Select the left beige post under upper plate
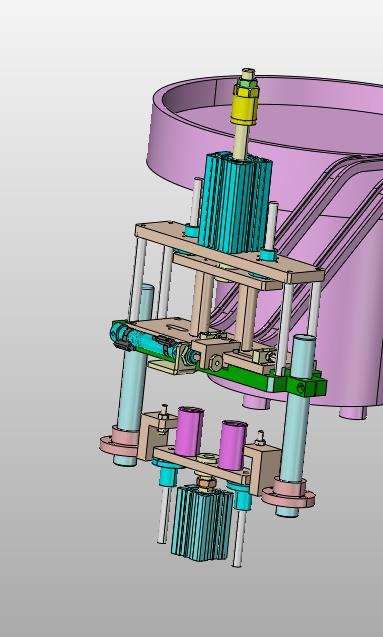Viewport: 383px width, 637px height. [201, 303]
